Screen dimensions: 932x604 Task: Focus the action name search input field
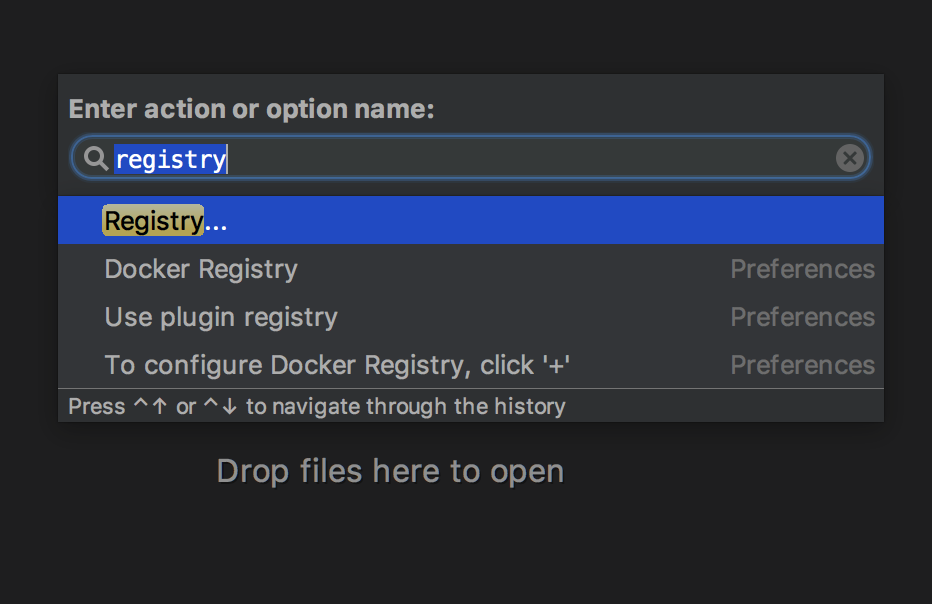pos(471,158)
